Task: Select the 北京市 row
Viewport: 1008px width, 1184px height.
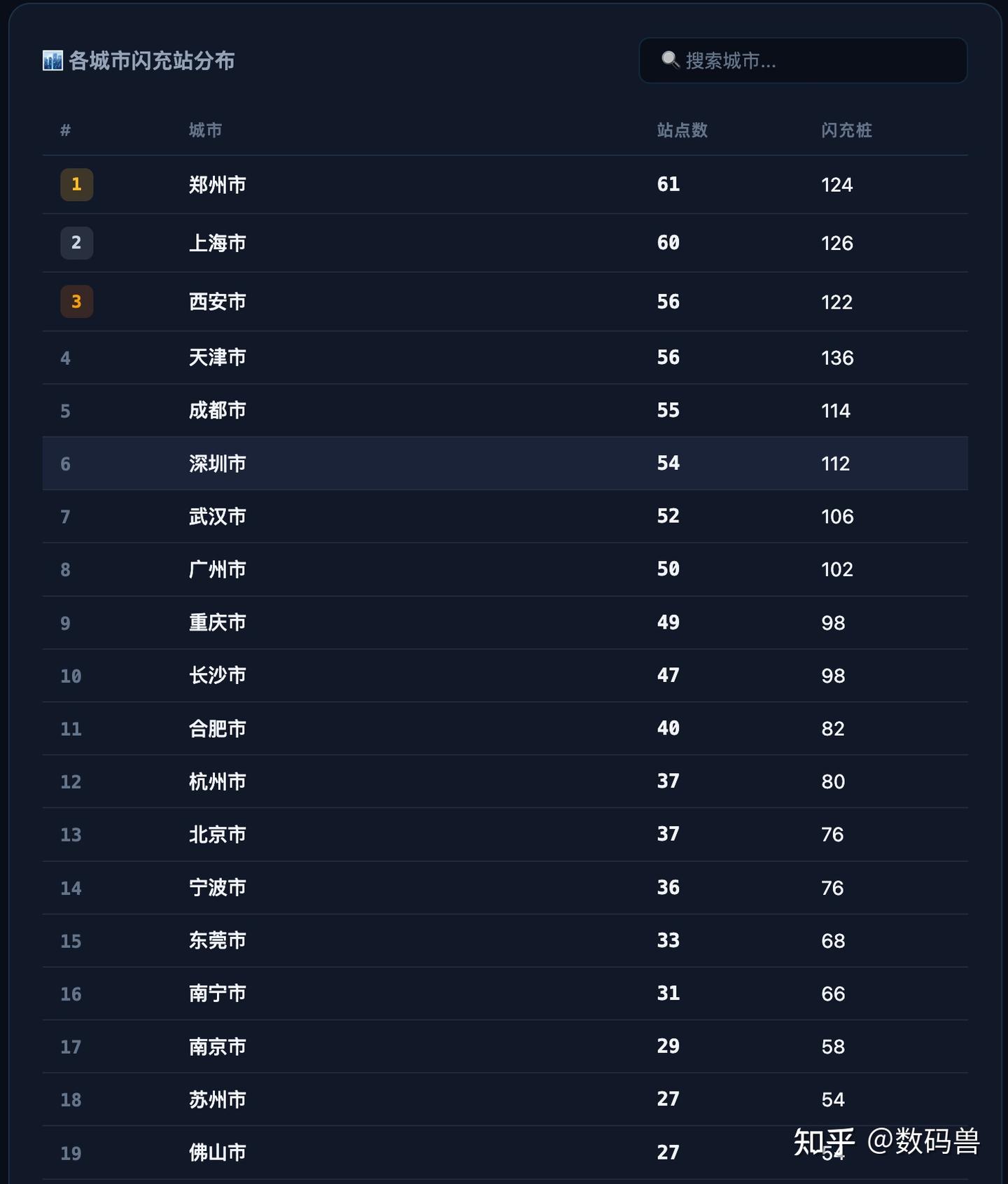Action: pyautogui.click(x=505, y=835)
